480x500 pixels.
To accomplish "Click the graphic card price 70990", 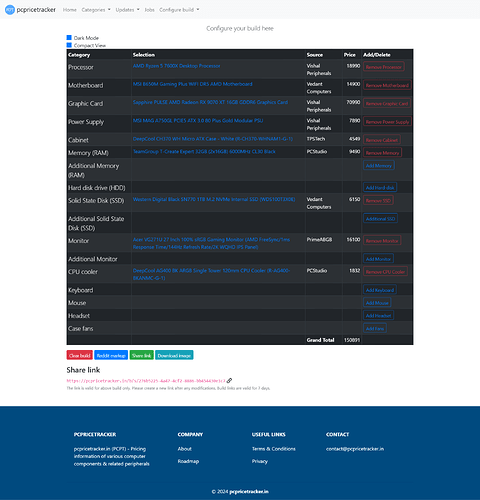I will 353,102.
